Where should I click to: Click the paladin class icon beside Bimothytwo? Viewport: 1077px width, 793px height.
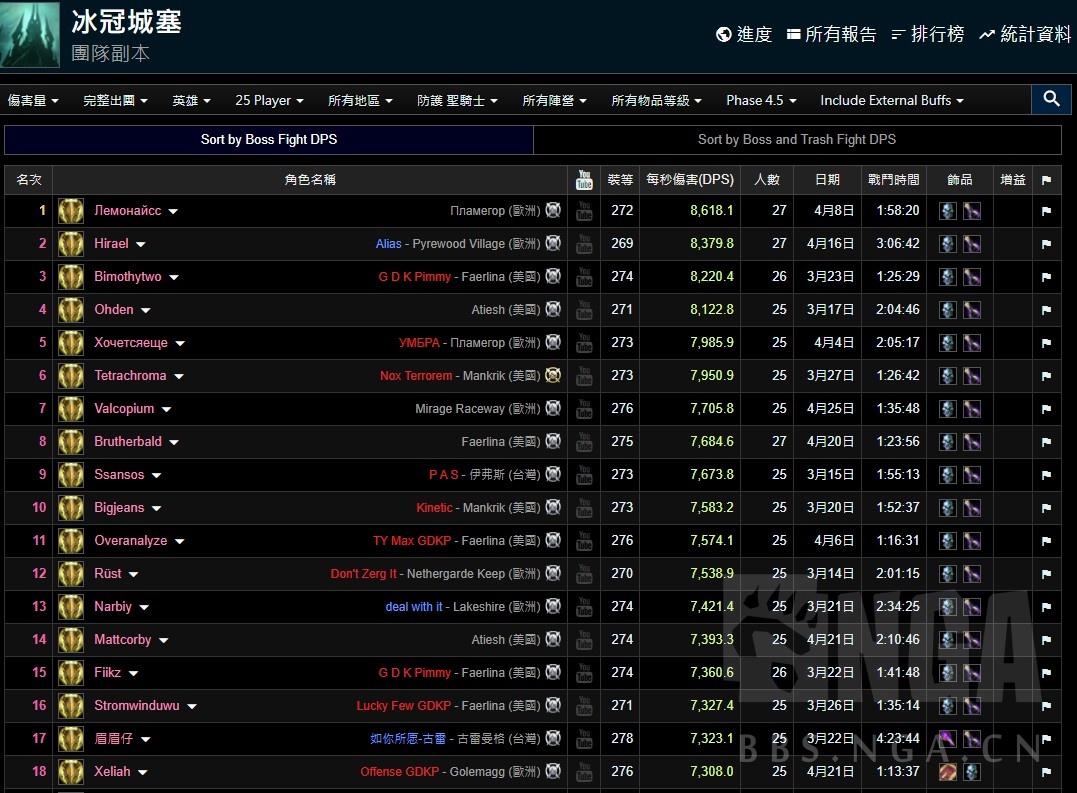pyautogui.click(x=70, y=277)
